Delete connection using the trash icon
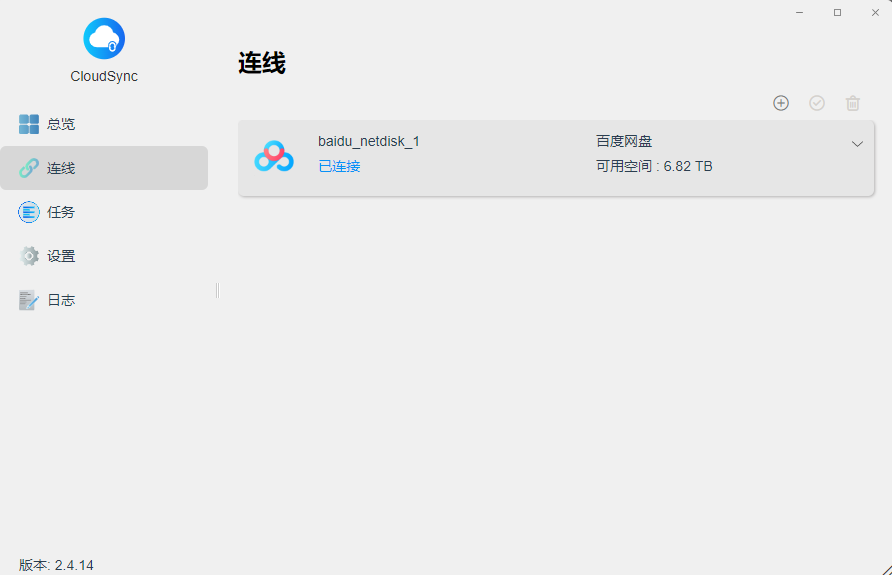The height and width of the screenshot is (575, 892). [853, 103]
